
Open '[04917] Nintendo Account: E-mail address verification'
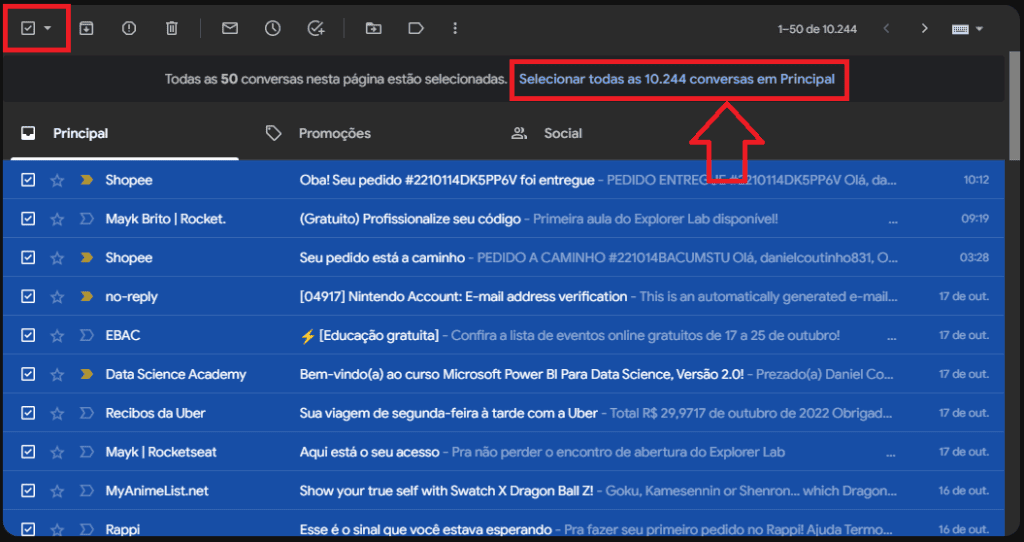(x=463, y=297)
